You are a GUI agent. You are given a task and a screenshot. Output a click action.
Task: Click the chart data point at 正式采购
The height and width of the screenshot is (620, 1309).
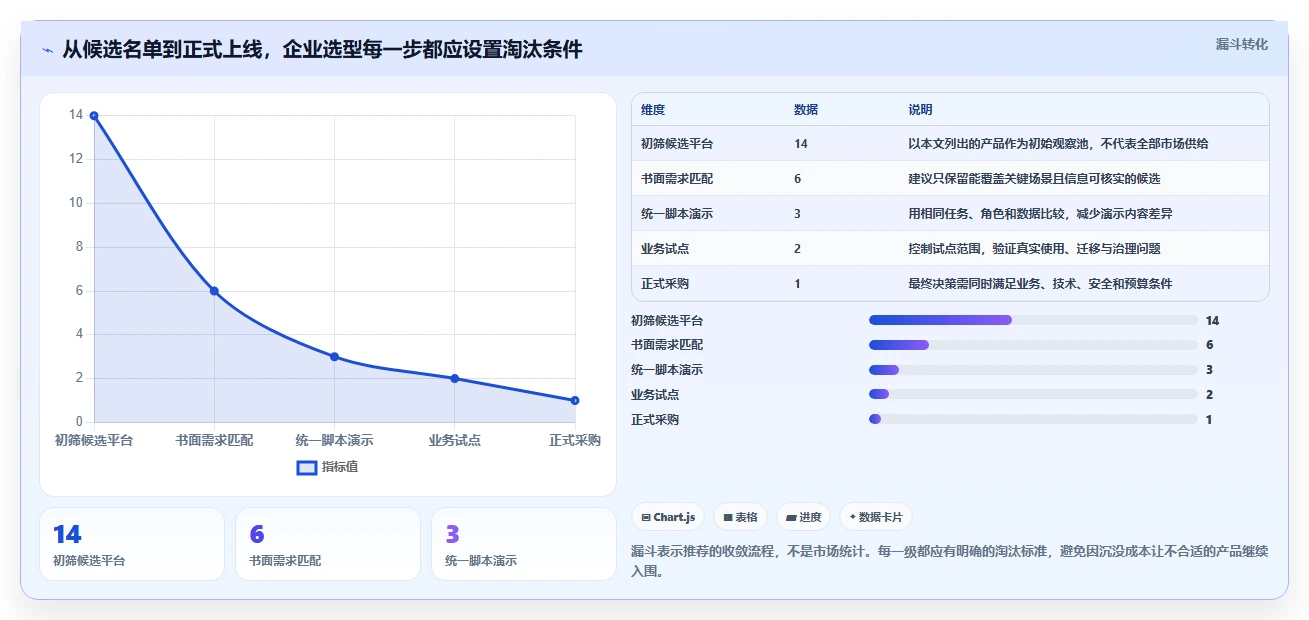pyautogui.click(x=575, y=401)
